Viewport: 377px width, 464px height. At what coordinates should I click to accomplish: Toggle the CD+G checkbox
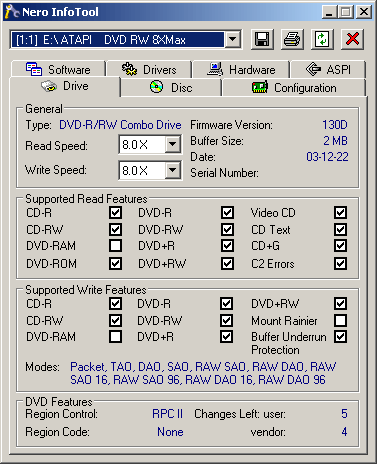[x=340, y=246]
